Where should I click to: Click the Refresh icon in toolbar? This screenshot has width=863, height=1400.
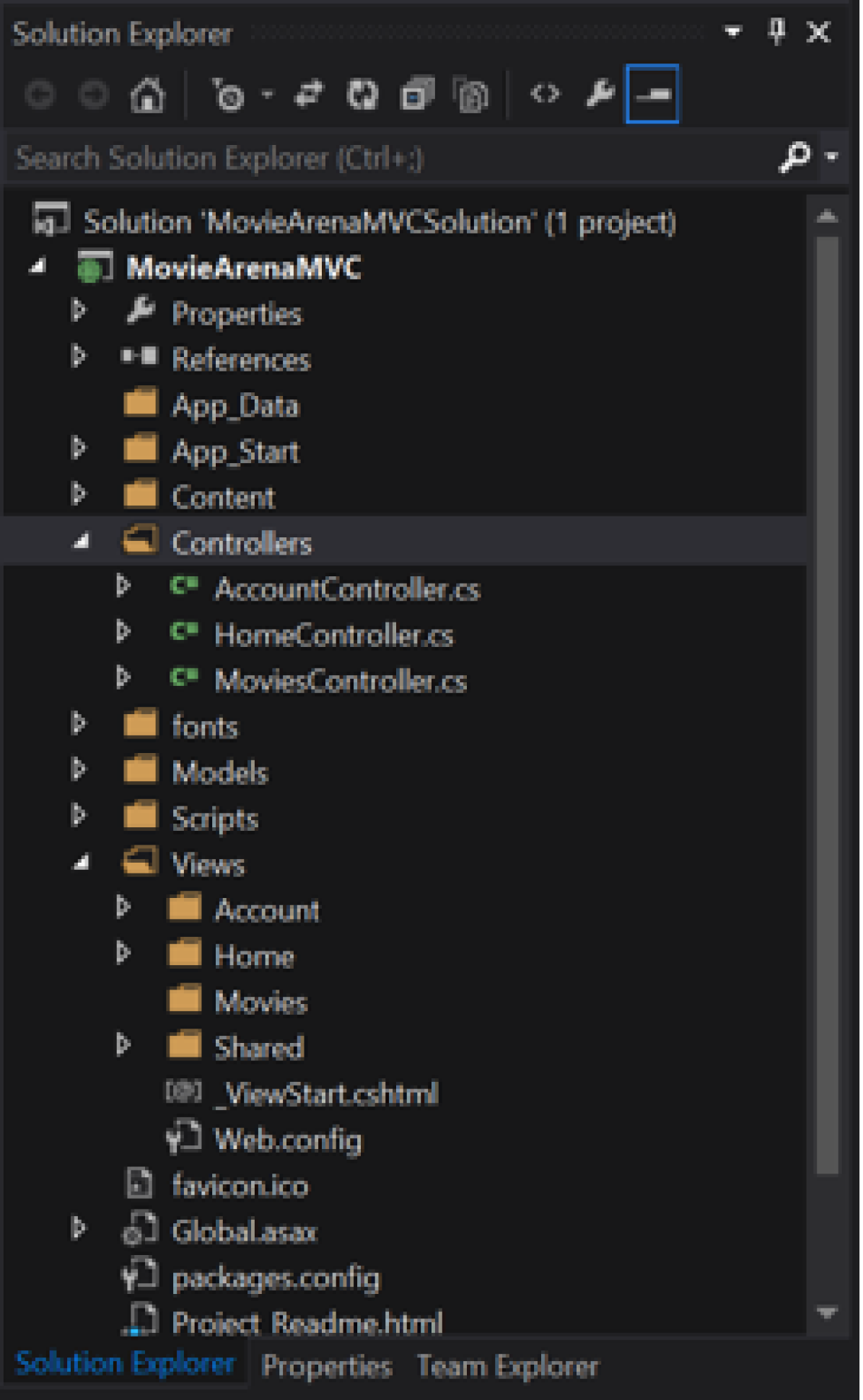(362, 94)
